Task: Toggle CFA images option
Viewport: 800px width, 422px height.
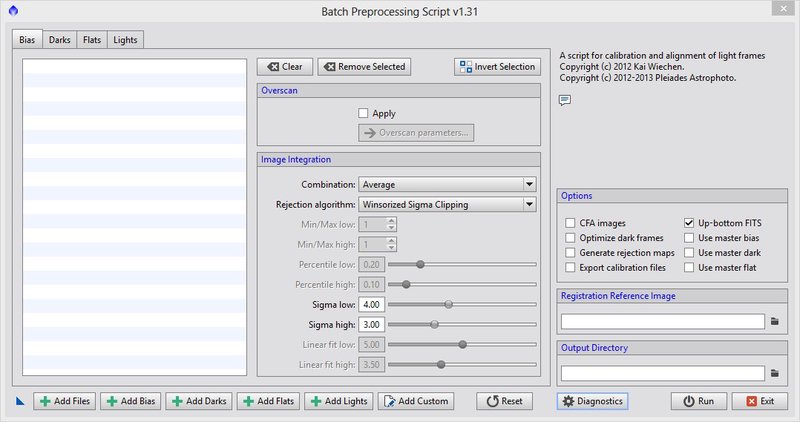Action: click(x=570, y=223)
